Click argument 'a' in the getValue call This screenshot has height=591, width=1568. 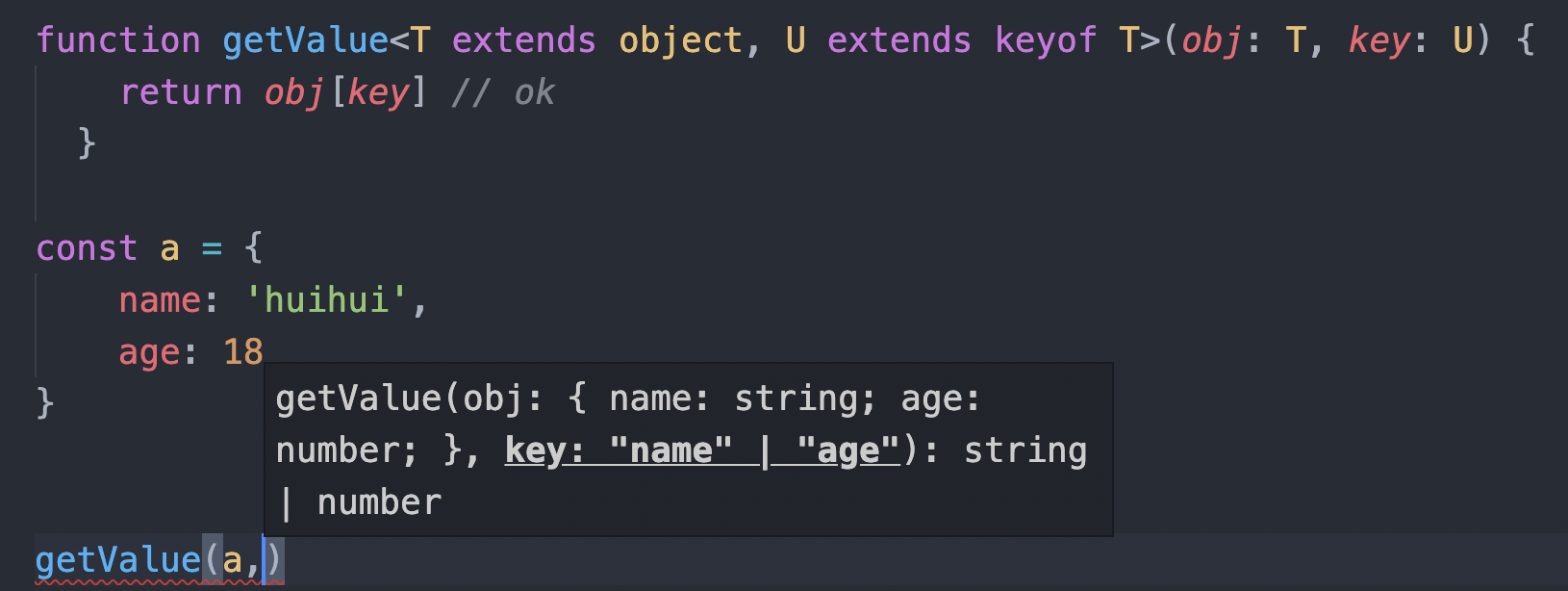coord(232,560)
